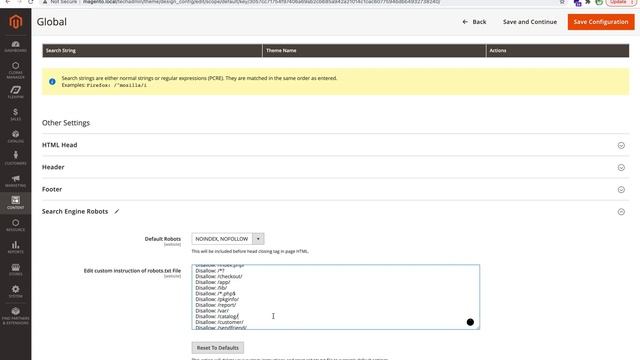Go back using the Back button
This screenshot has width=640, height=360.
click(x=474, y=22)
